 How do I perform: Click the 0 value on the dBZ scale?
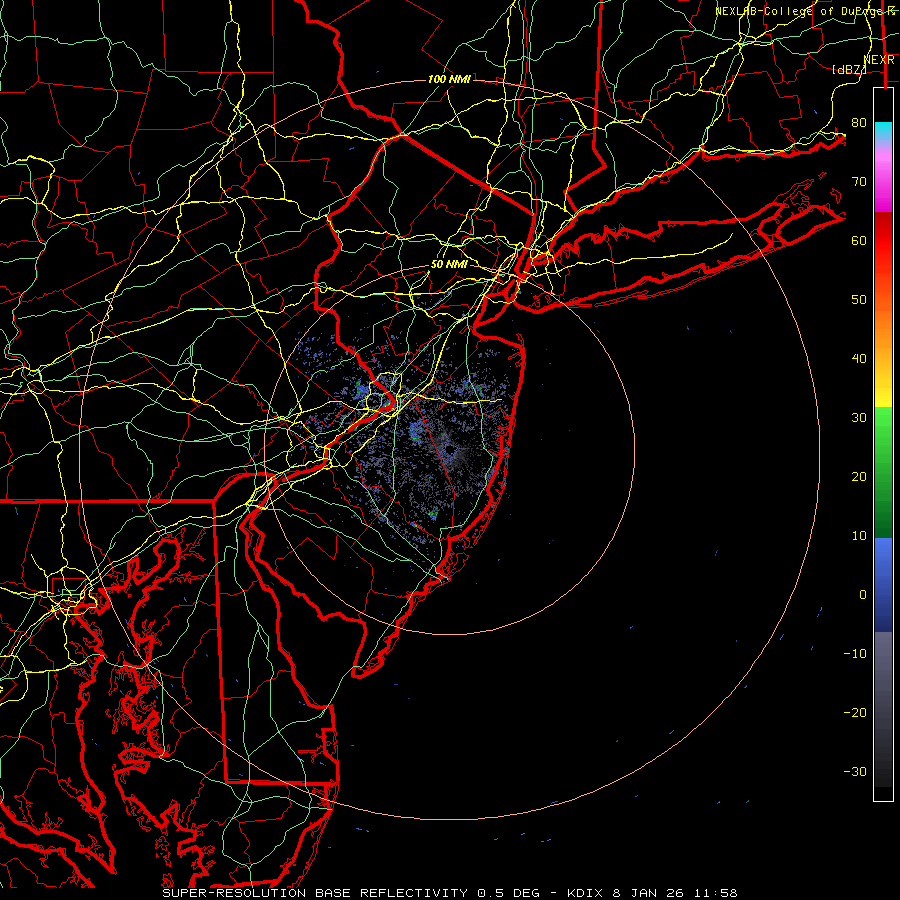click(x=863, y=595)
